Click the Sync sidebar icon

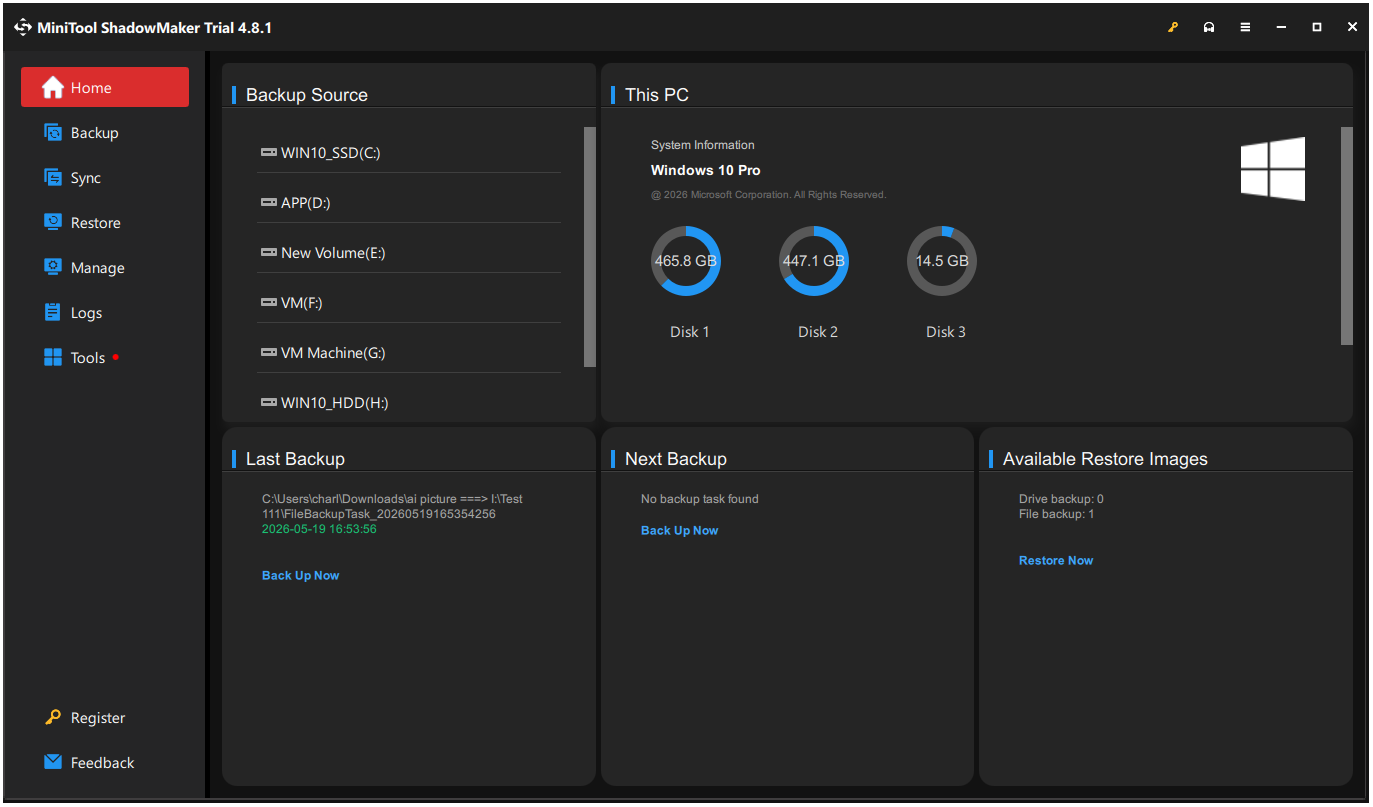53,177
